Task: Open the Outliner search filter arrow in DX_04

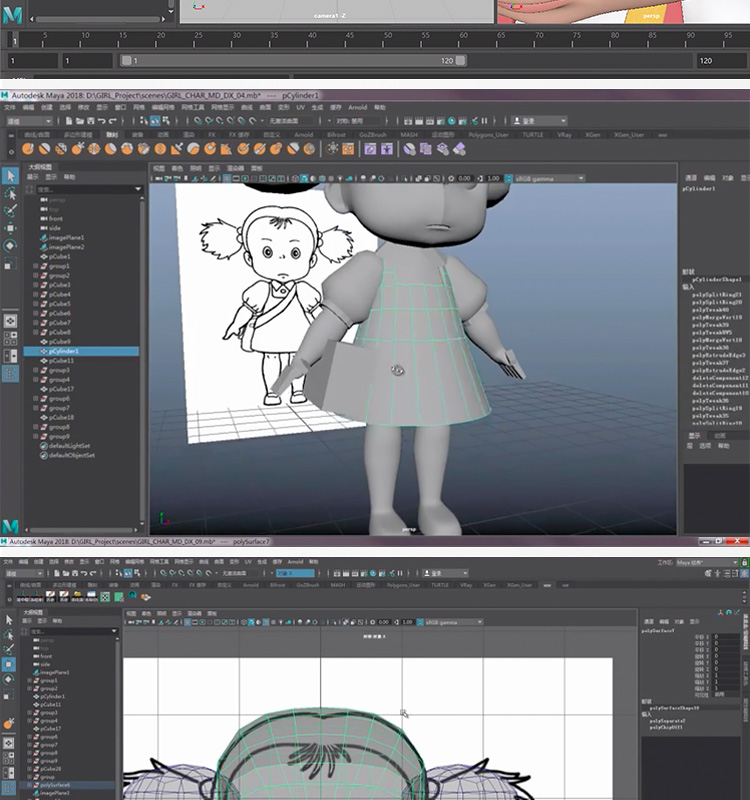Action: [x=138, y=189]
